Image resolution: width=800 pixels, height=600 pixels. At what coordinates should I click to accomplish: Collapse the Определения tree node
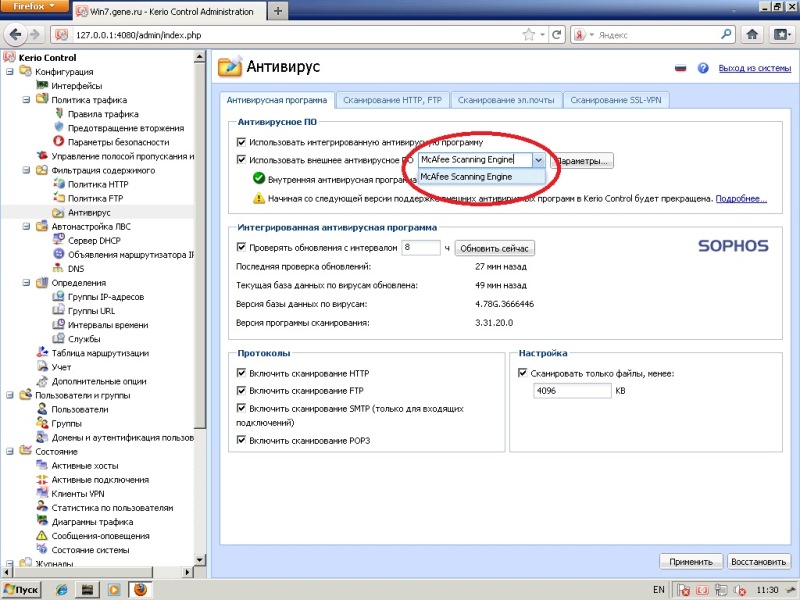pos(10,283)
